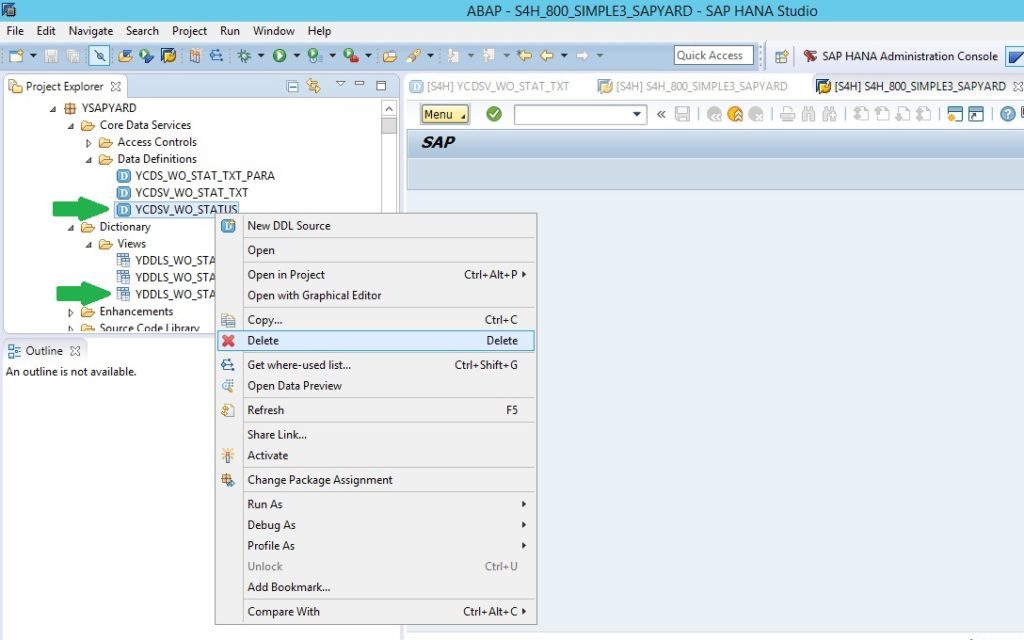Image resolution: width=1024 pixels, height=640 pixels.
Task: Collapse the YSAPYARD package node
Action: [53, 108]
